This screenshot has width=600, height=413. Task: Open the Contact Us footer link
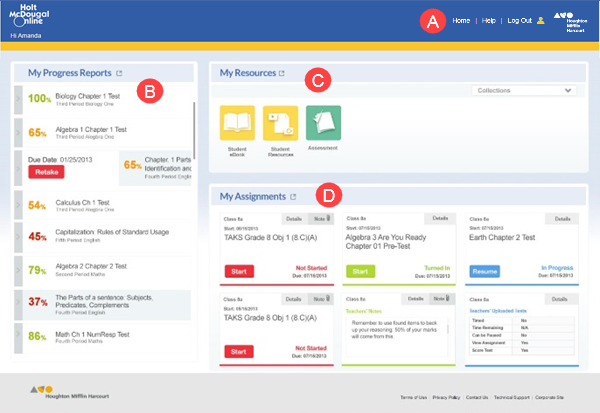click(x=477, y=397)
